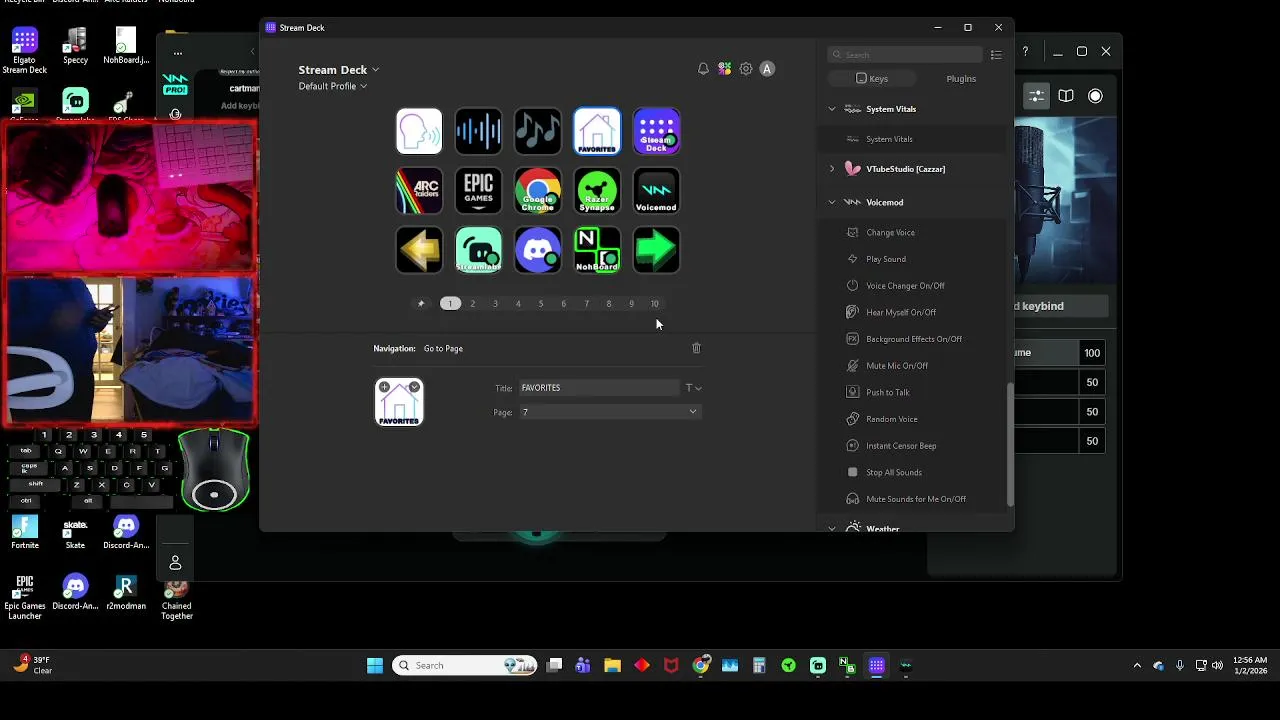Open the Default Profile dropdown

(332, 86)
